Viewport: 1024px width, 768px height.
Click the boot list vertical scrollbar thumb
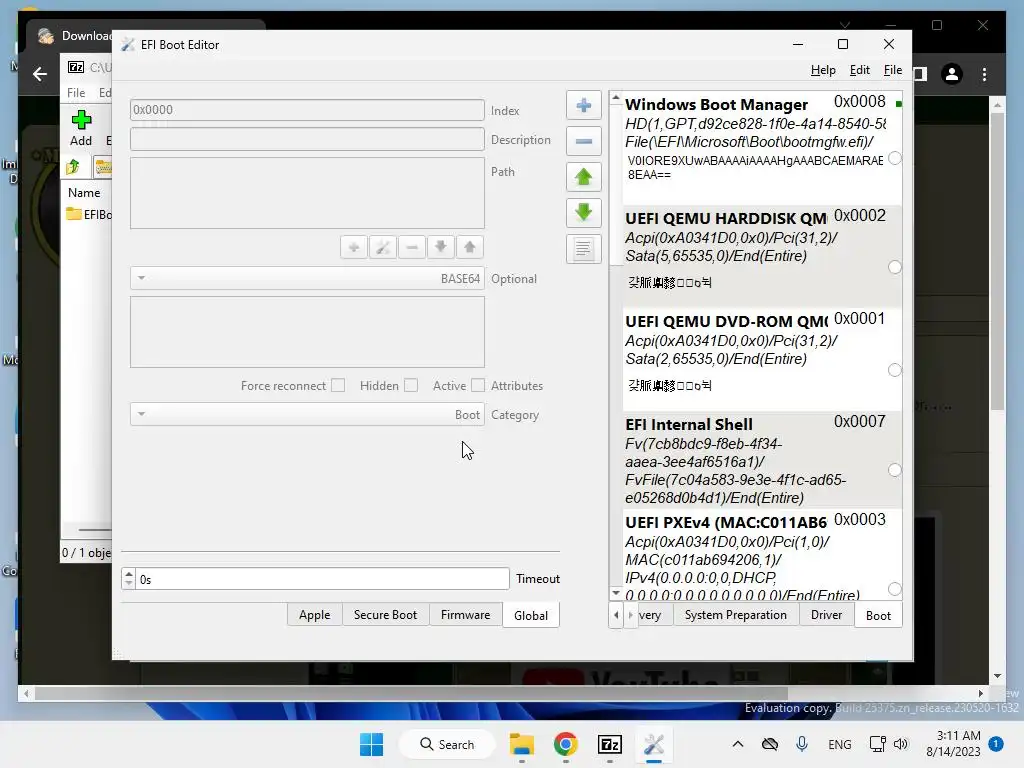pos(616,185)
